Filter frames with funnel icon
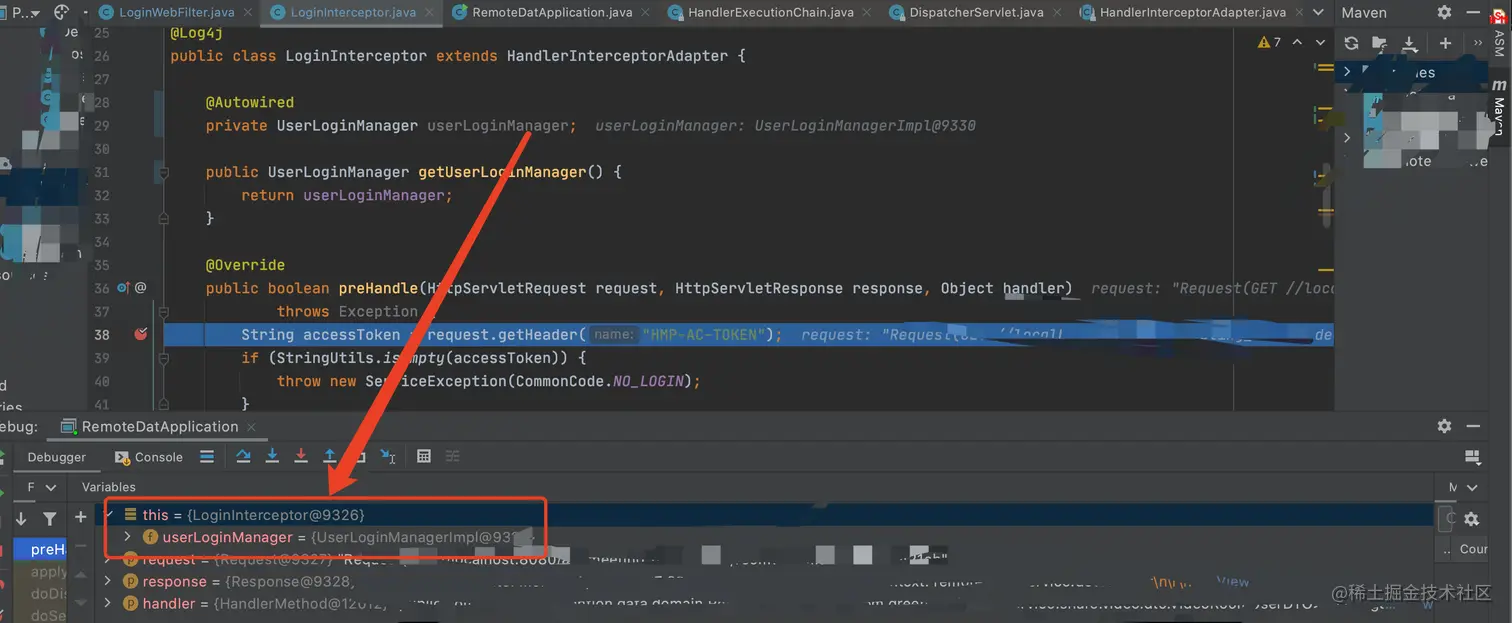This screenshot has width=1512, height=623. coord(49,519)
